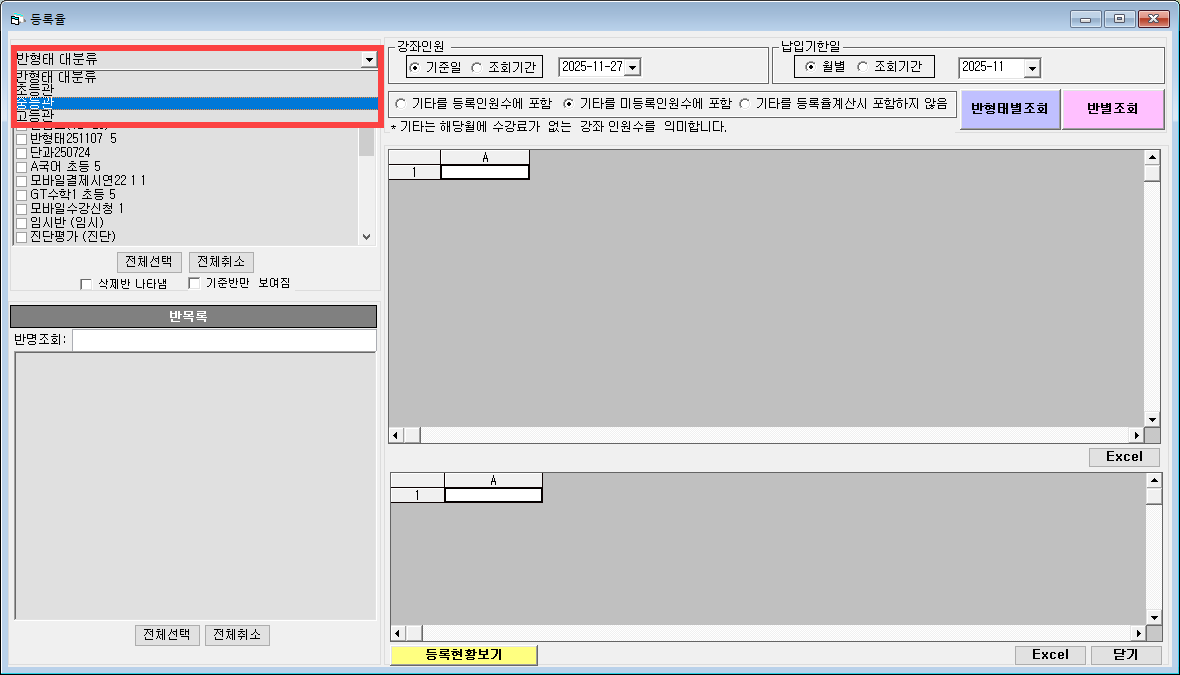This screenshot has height=675, width=1180.
Task: Enable the 기준반만 보여짐 checkbox
Action: point(195,284)
